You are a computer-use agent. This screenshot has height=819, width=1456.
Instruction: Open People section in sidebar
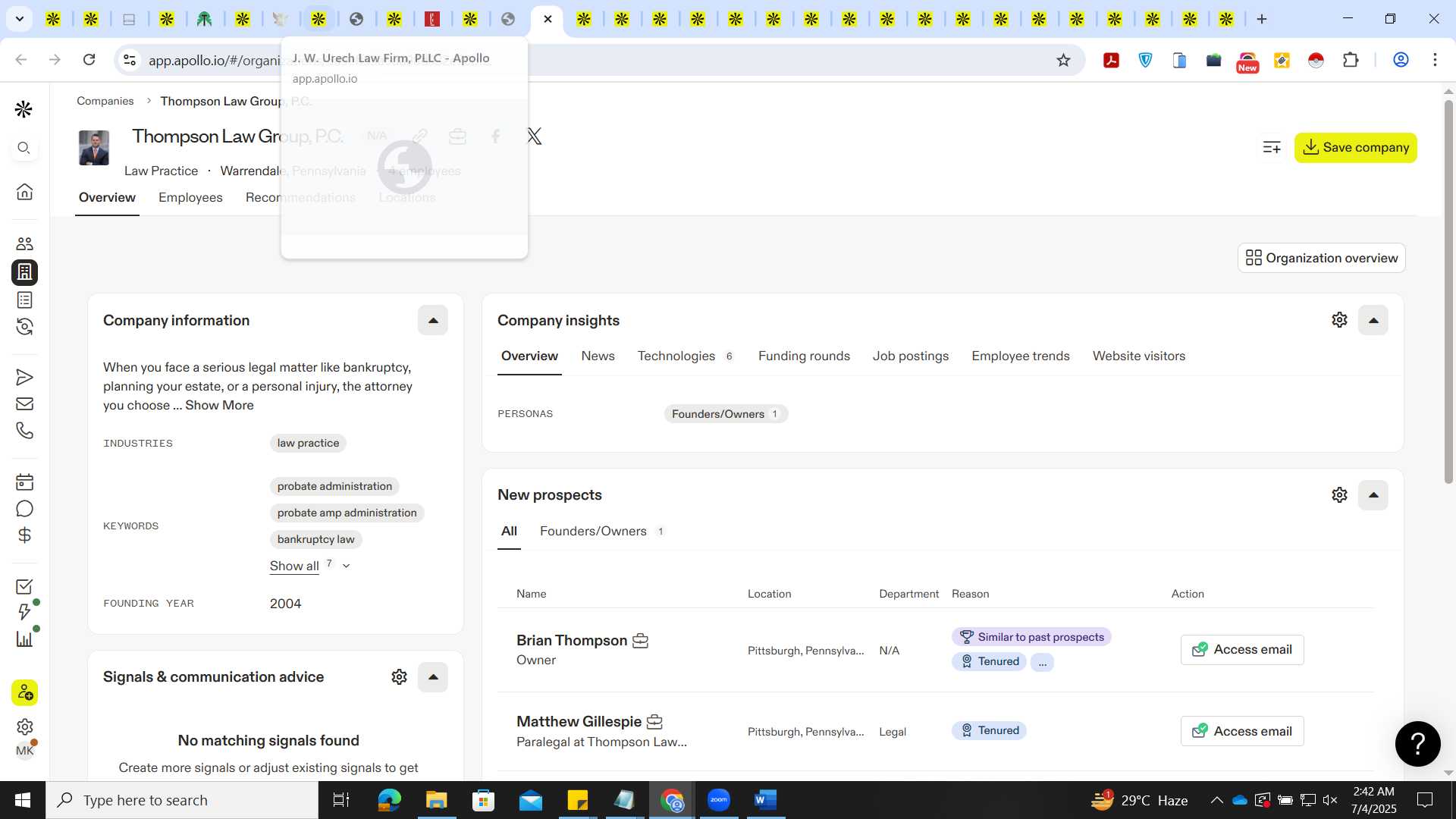click(24, 243)
